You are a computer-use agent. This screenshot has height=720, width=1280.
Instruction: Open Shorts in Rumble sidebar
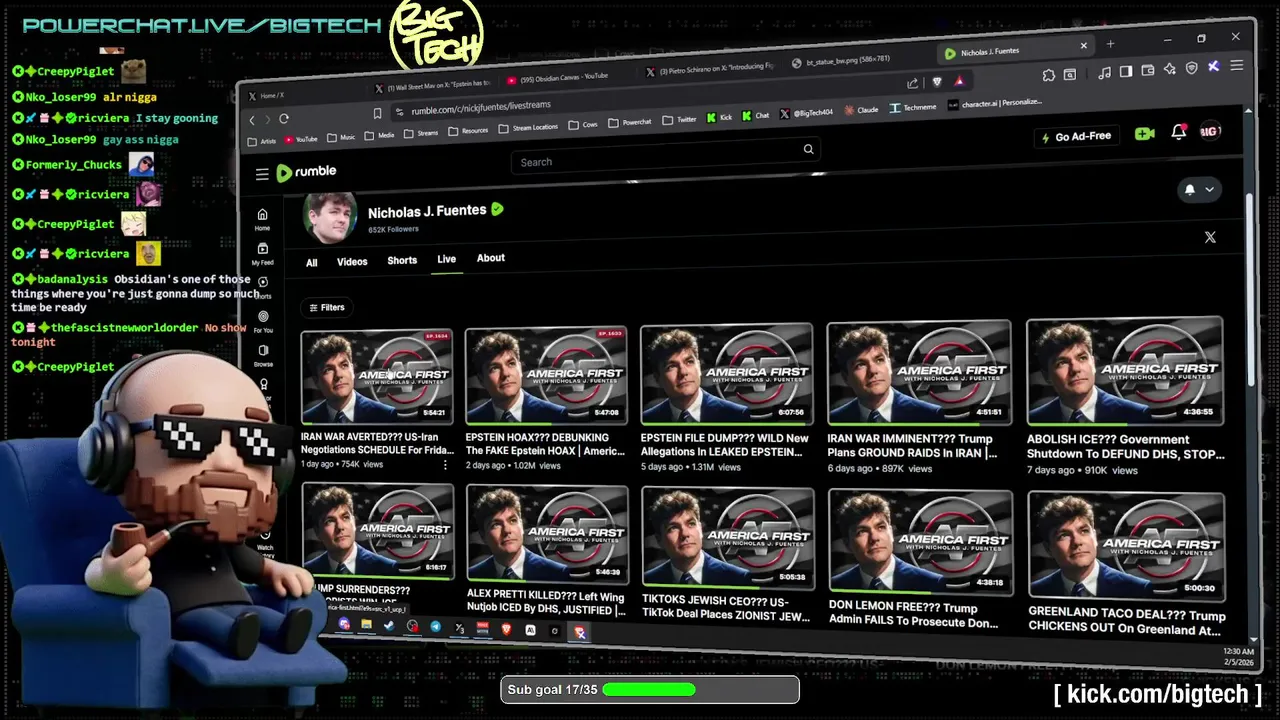(263, 287)
